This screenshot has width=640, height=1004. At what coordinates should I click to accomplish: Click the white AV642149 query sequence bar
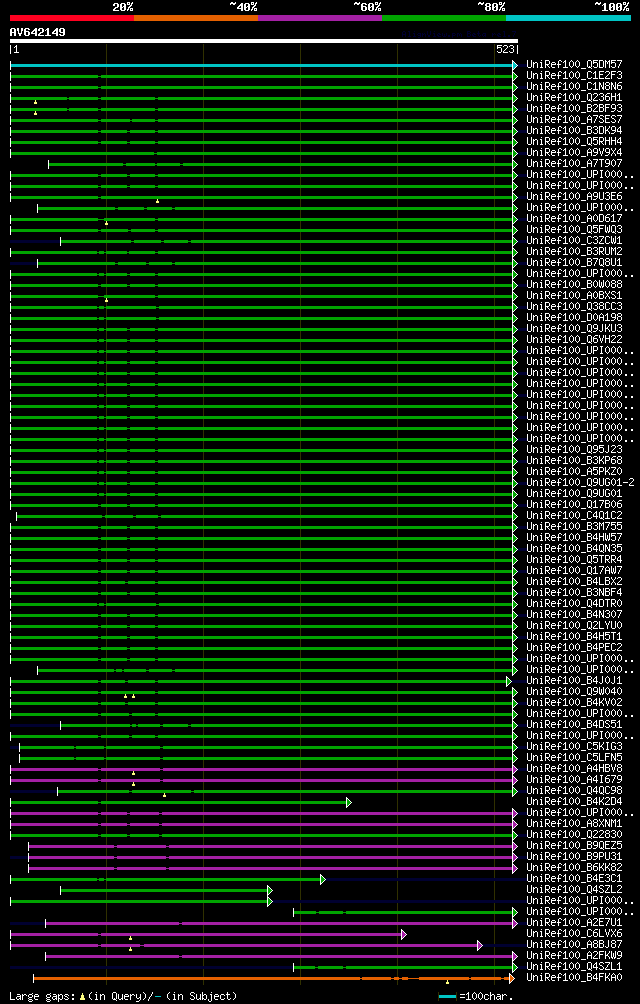[264, 41]
